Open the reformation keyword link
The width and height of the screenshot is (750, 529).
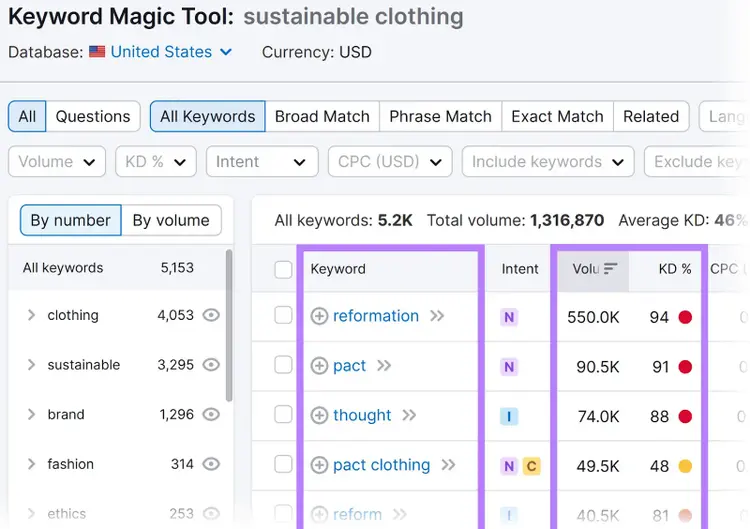[x=376, y=316]
